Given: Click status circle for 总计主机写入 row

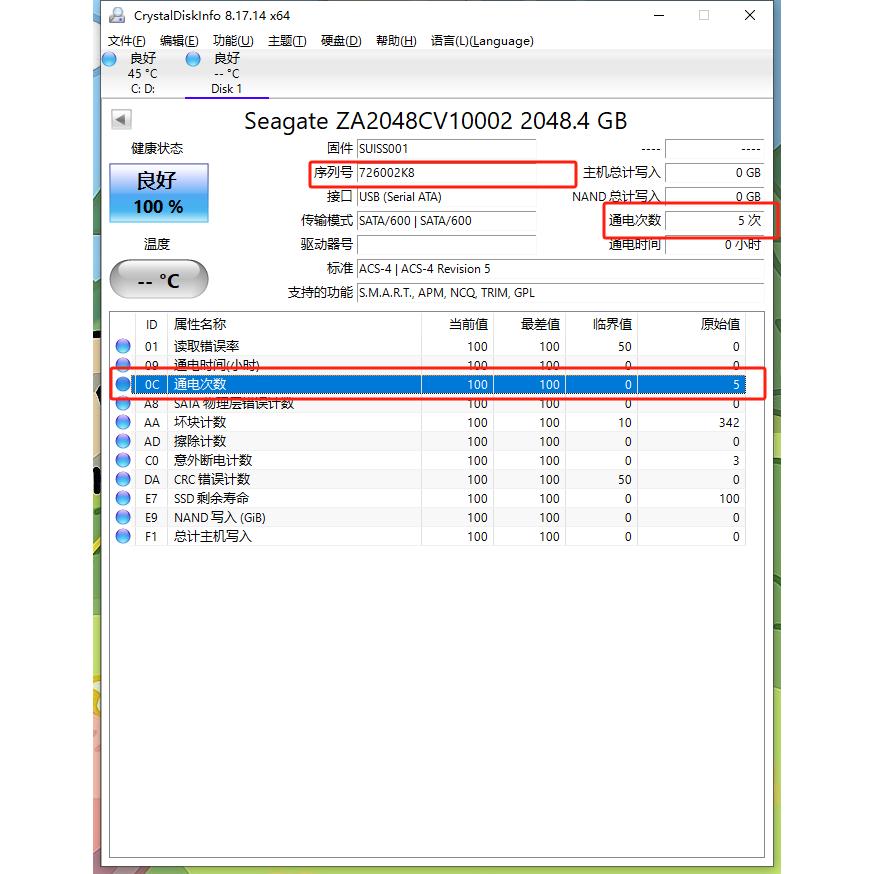Looking at the screenshot, I should click(123, 536).
